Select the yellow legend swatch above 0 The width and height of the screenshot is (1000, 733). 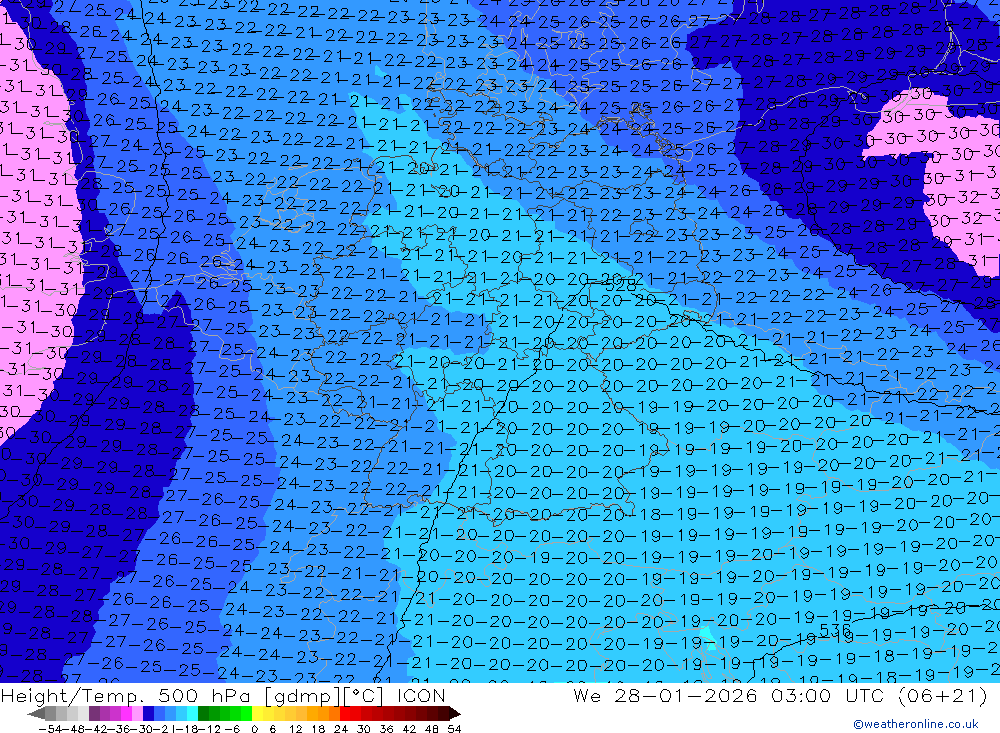click(257, 713)
